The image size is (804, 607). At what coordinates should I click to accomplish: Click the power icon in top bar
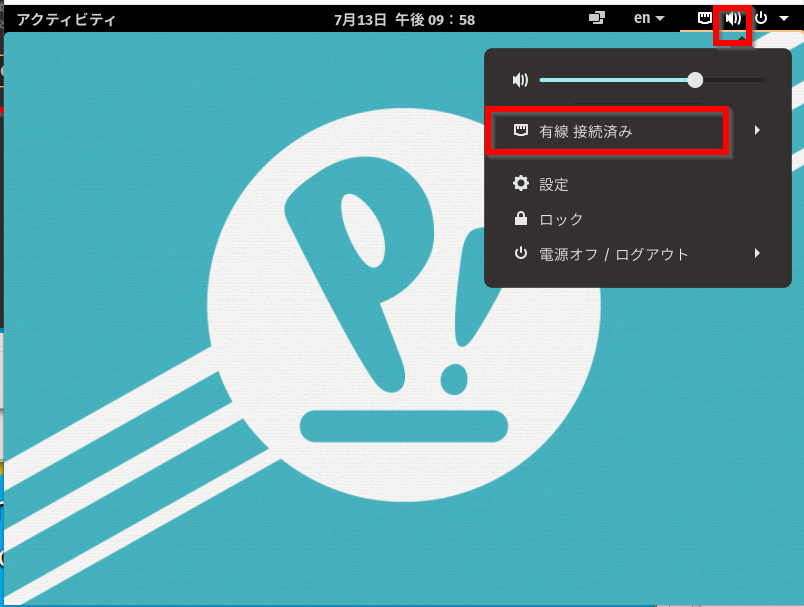[x=761, y=18]
